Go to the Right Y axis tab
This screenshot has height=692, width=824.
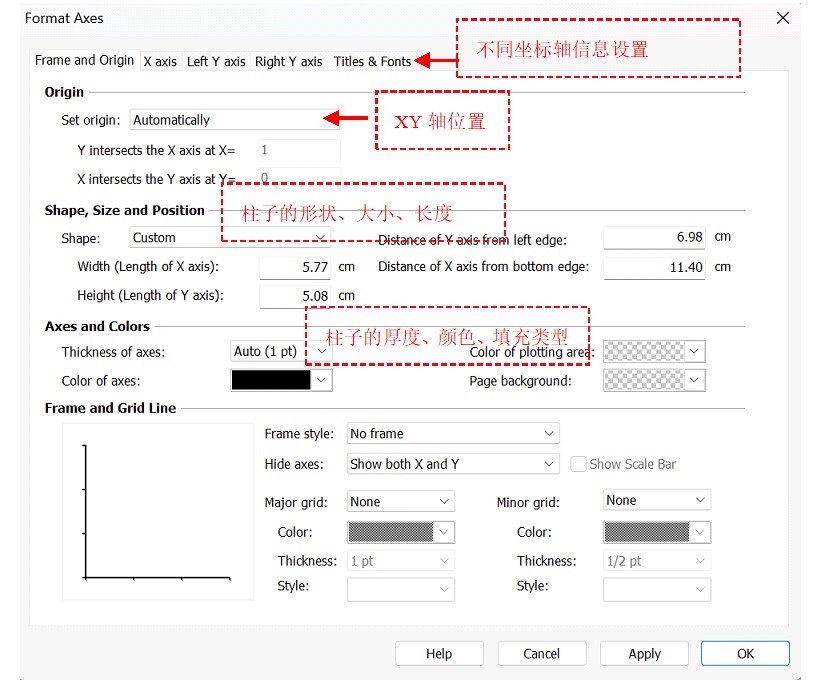pos(288,61)
